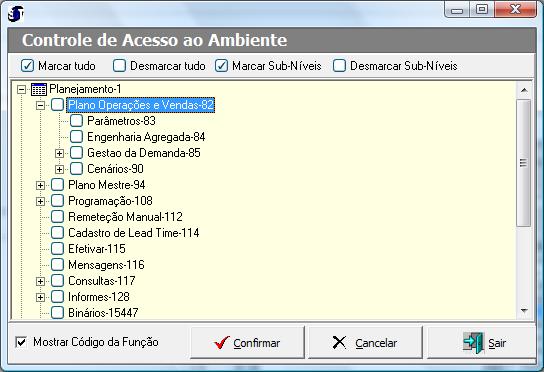544x372 pixels.
Task: Select the Remeteção Manual-112 tree item
Action: click(x=125, y=217)
